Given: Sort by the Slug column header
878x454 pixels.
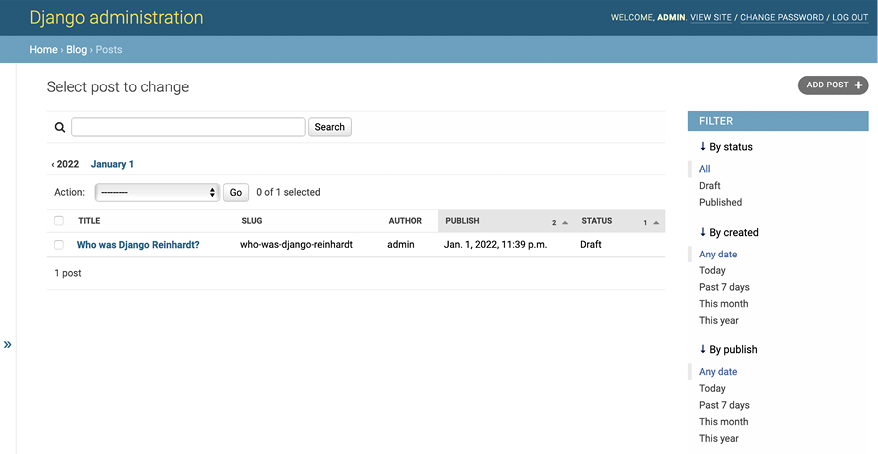Looking at the screenshot, I should click(251, 221).
